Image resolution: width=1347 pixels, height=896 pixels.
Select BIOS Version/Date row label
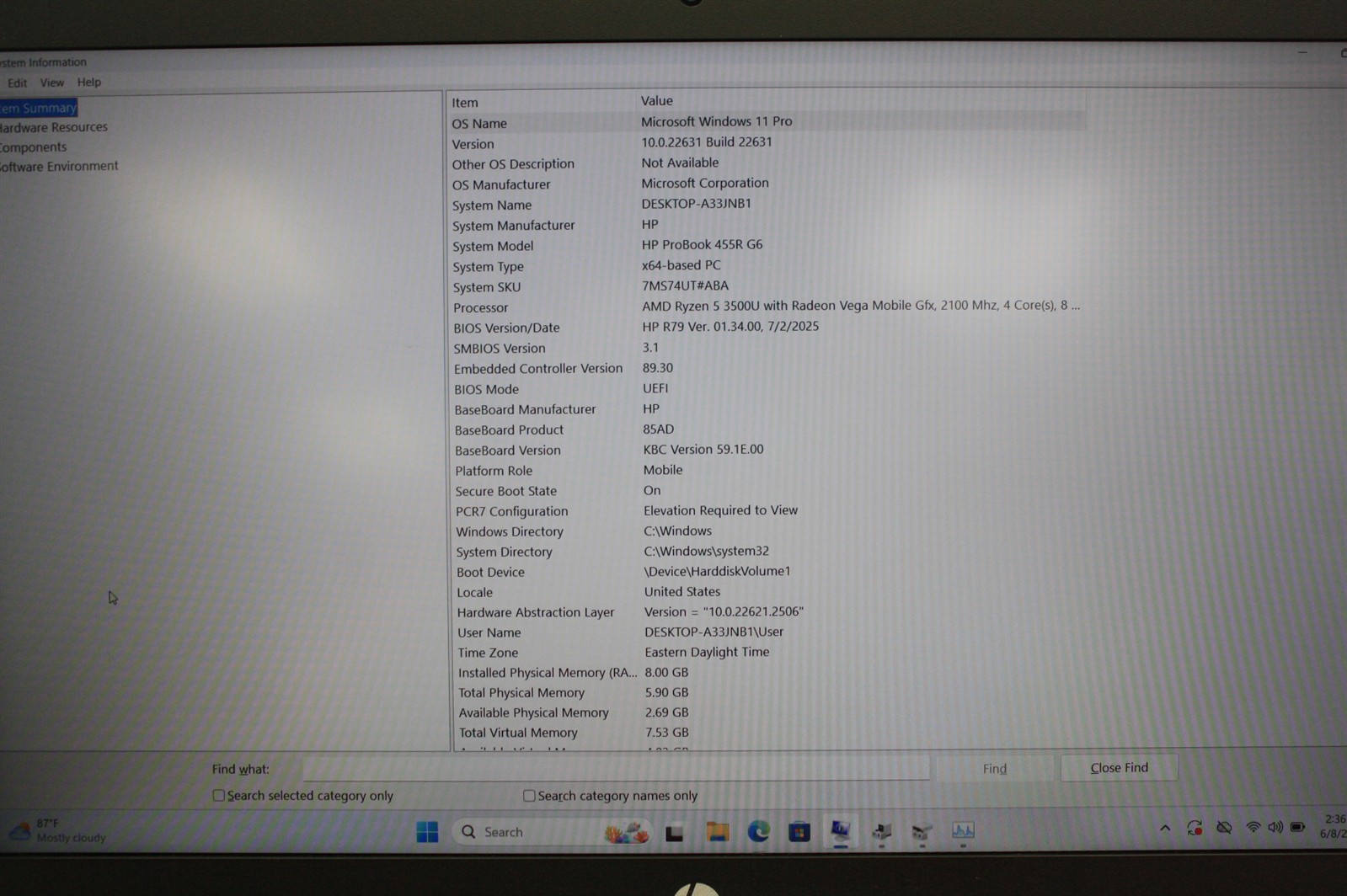pos(506,328)
